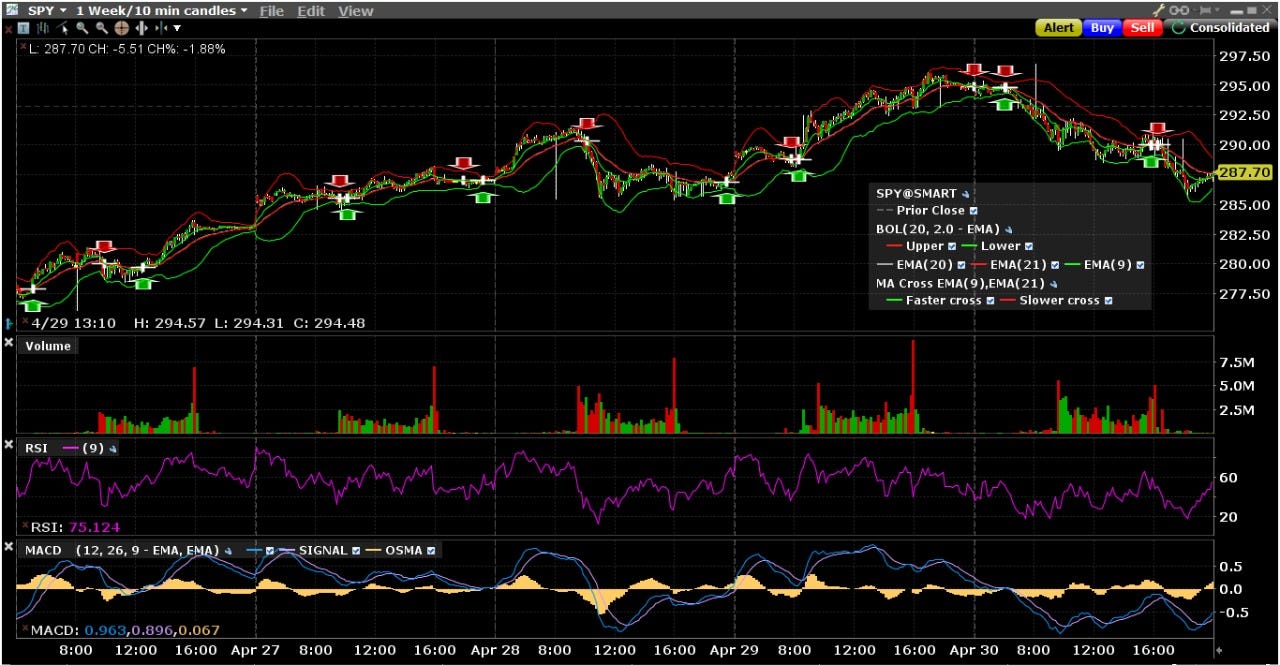Viewport: 1280px width, 665px height.
Task: Open the 1 Week/10 min candles period dropdown
Action: click(x=162, y=11)
